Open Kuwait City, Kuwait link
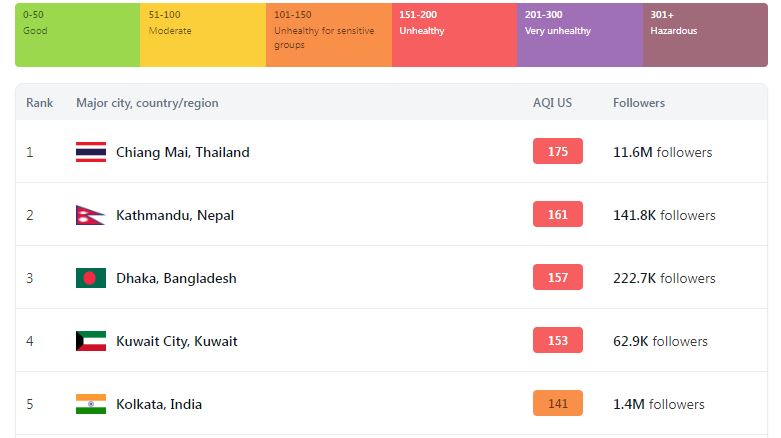Image resolution: width=781 pixels, height=438 pixels. (x=177, y=341)
